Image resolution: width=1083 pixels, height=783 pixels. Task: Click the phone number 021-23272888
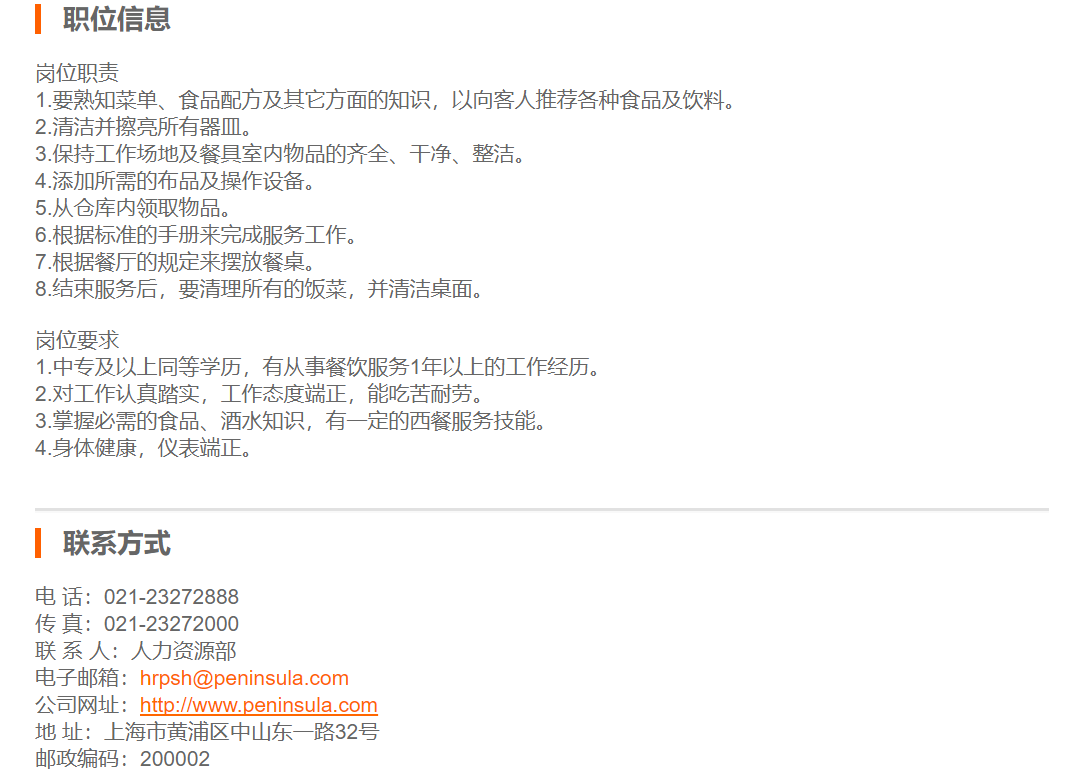(171, 597)
